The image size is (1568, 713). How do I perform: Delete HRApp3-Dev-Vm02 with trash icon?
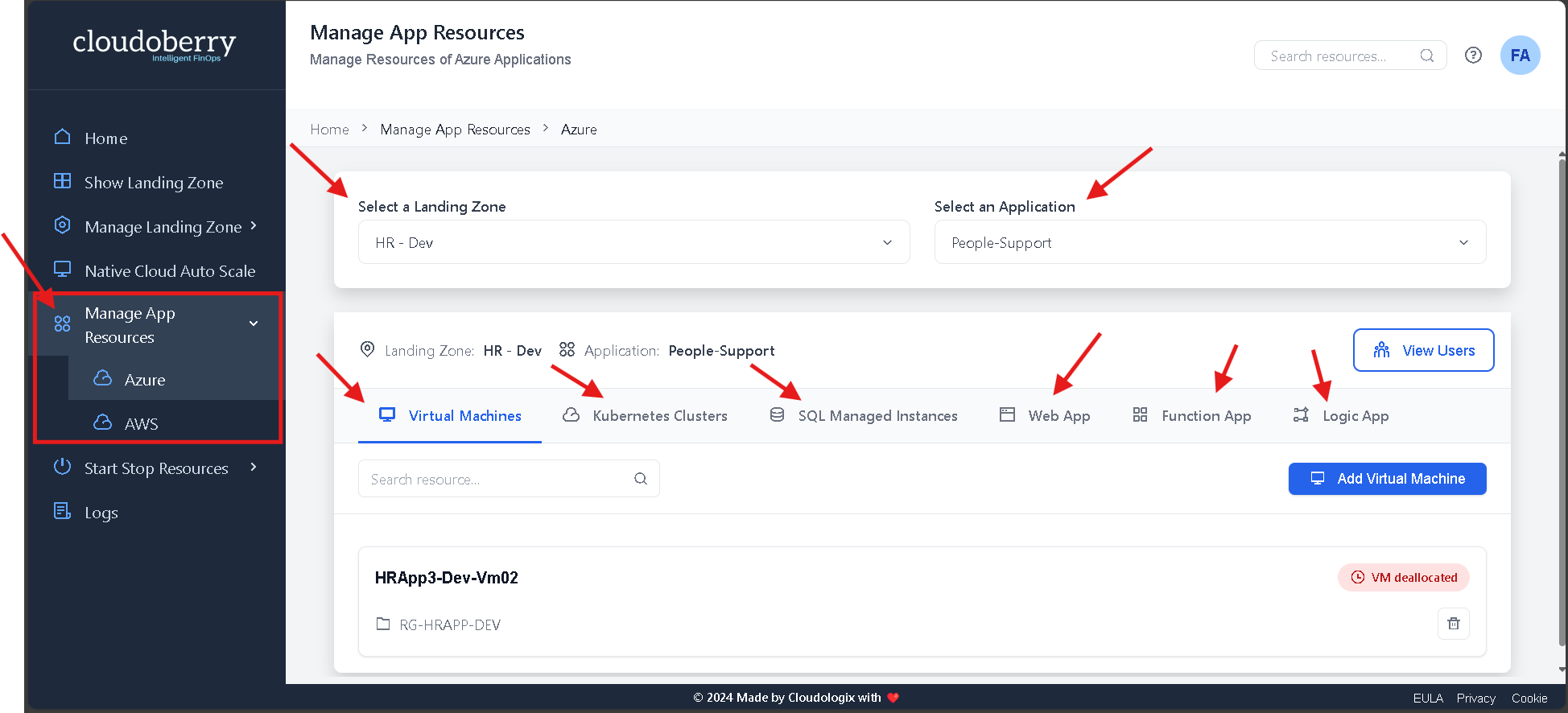pyautogui.click(x=1454, y=624)
